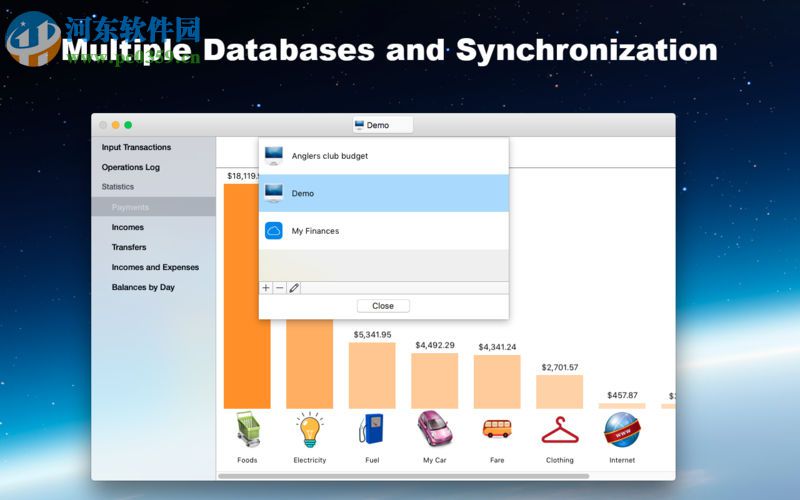Click the Clothing bar worth $2,701.57
Image resolution: width=800 pixels, height=500 pixels.
[x=560, y=391]
